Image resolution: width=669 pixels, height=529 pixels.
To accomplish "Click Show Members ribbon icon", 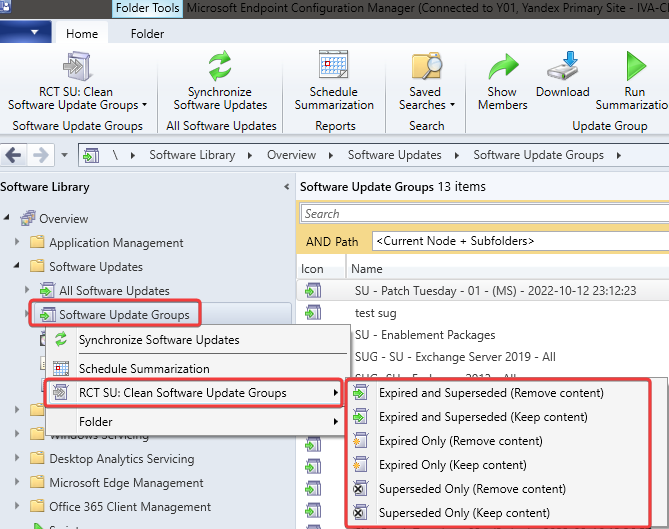I will (x=503, y=67).
